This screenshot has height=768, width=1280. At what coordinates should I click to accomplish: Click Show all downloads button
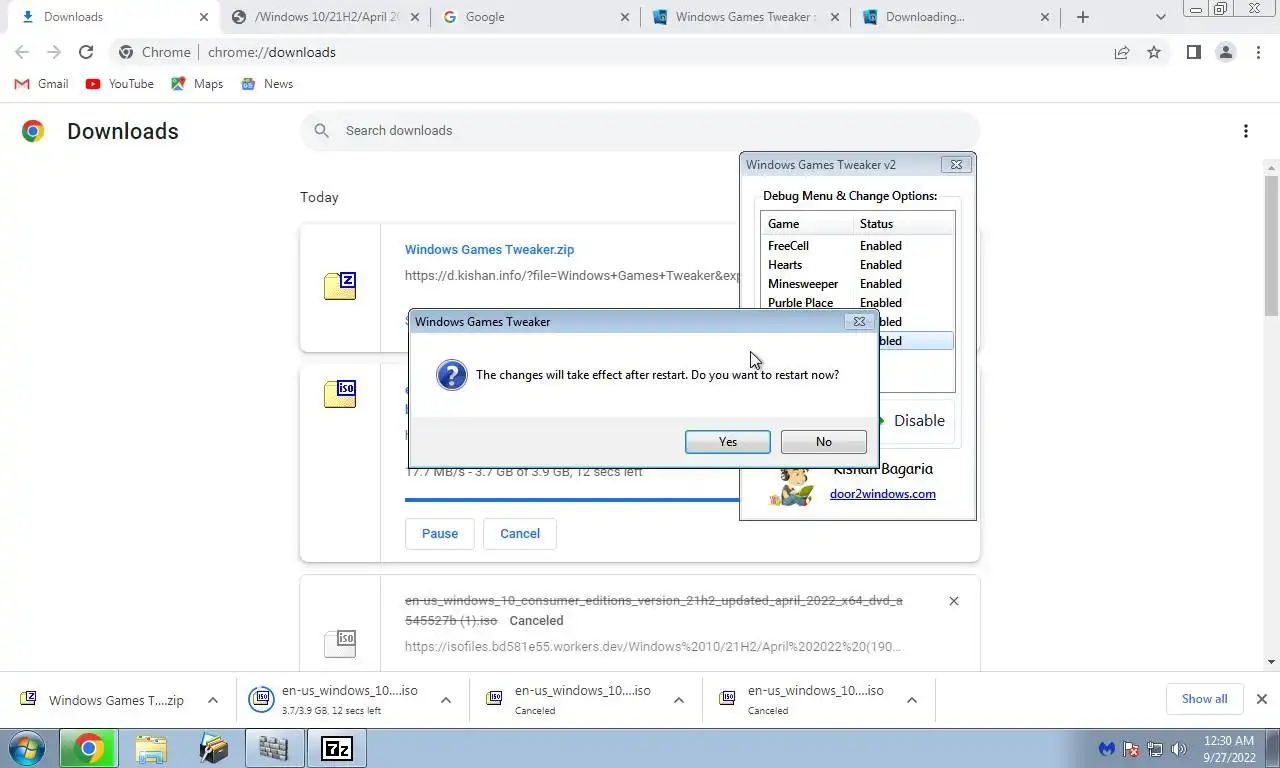tap(1204, 699)
